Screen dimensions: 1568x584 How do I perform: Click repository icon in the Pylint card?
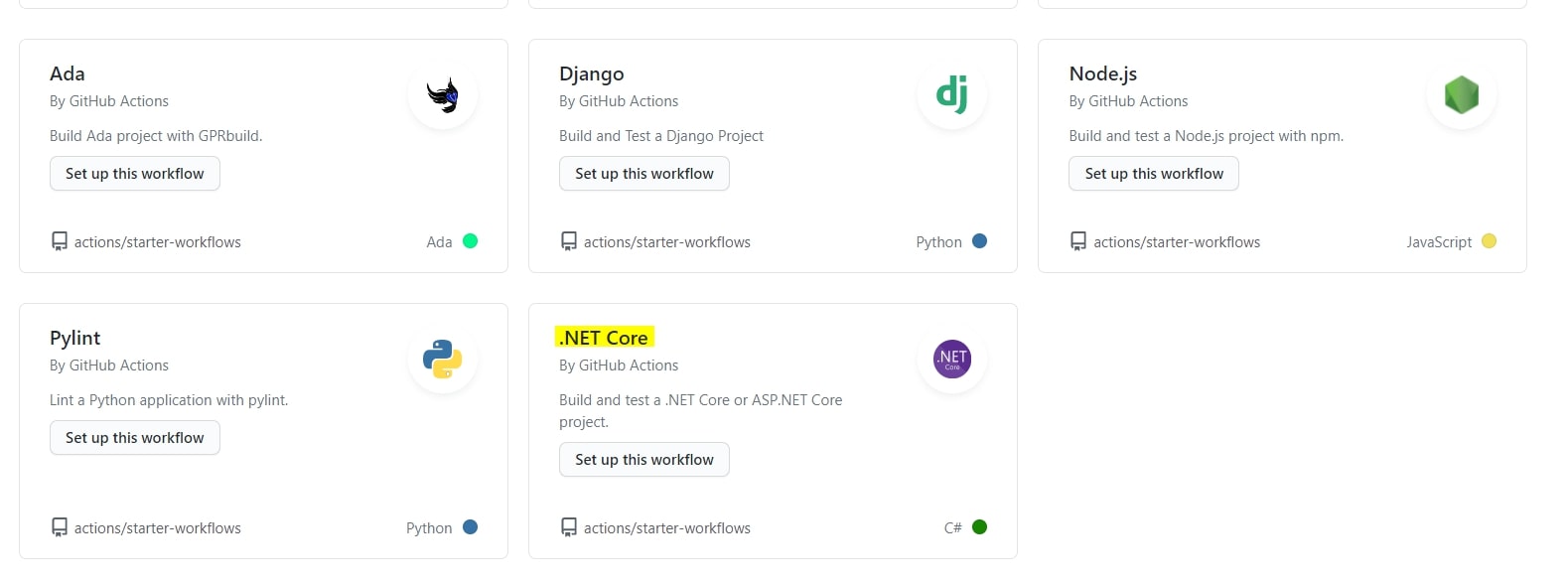[60, 527]
